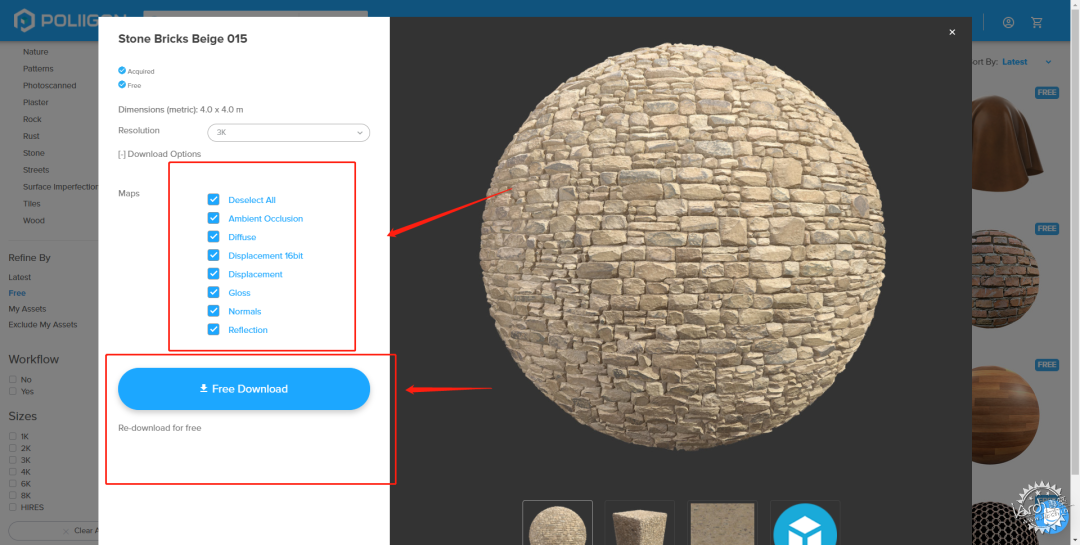Select the Nature category
1080x545 pixels.
(36, 52)
